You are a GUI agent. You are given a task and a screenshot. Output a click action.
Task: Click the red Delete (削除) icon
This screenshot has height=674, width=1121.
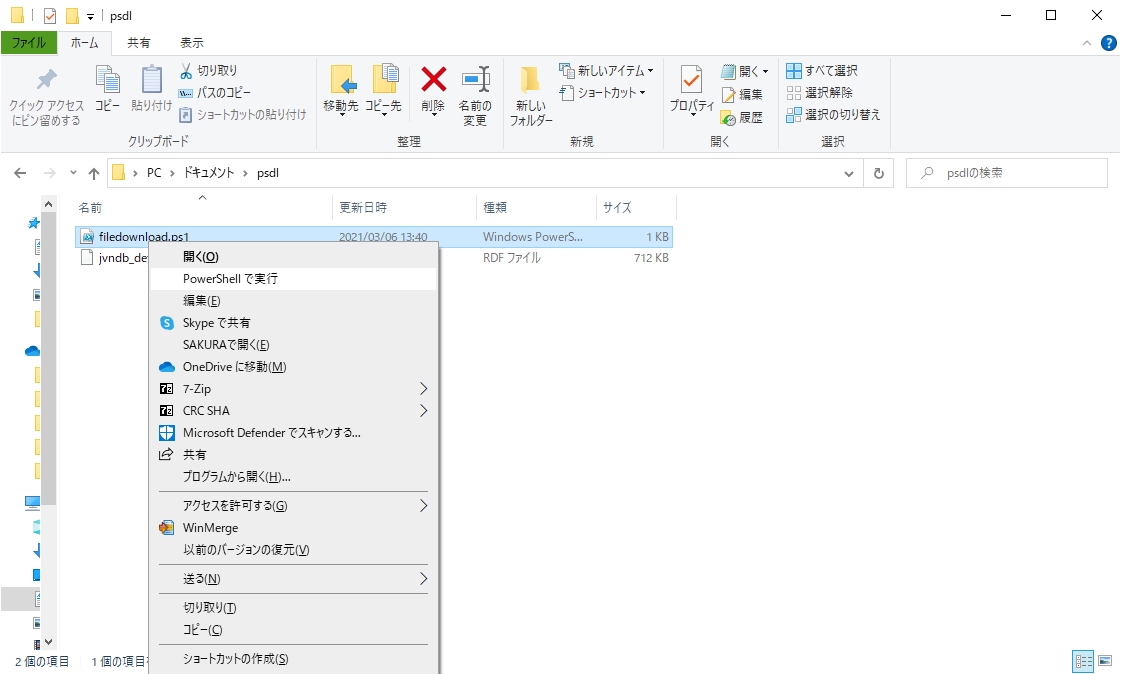(433, 89)
